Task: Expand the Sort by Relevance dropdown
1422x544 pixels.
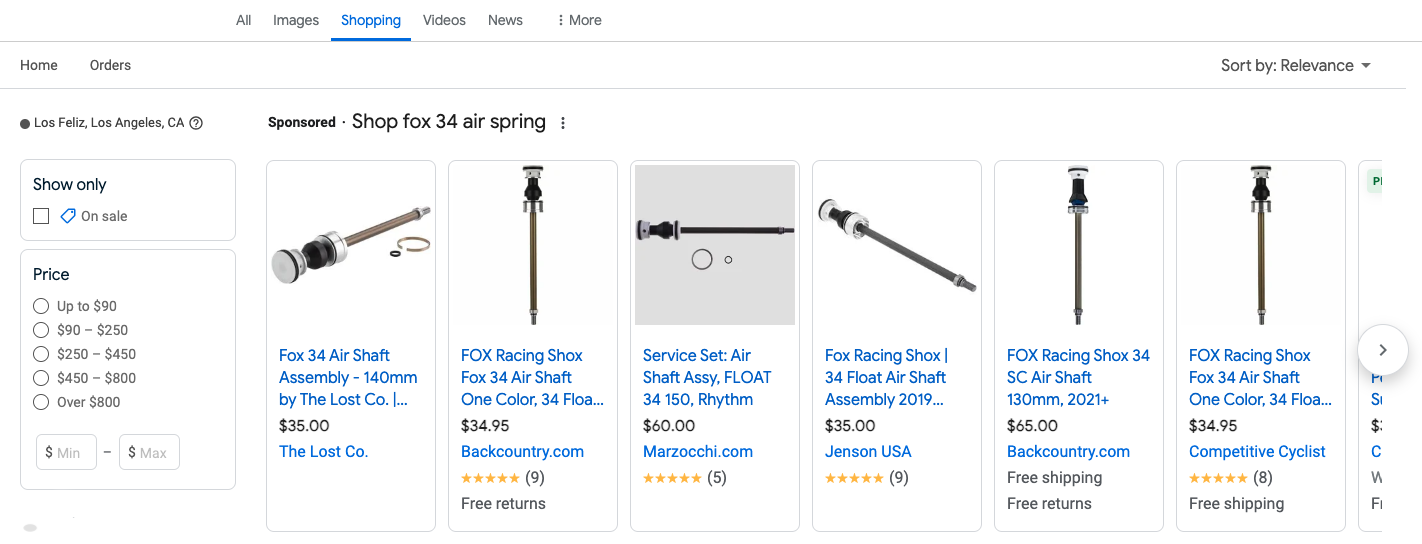Action: [x=1295, y=65]
